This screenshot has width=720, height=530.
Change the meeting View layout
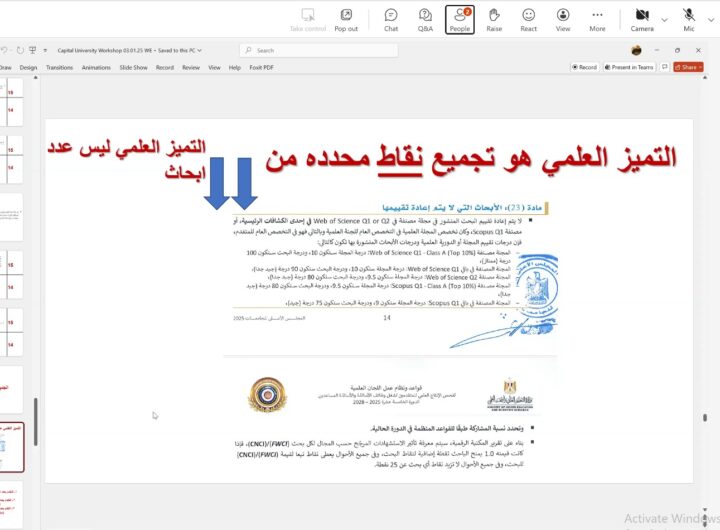(563, 19)
